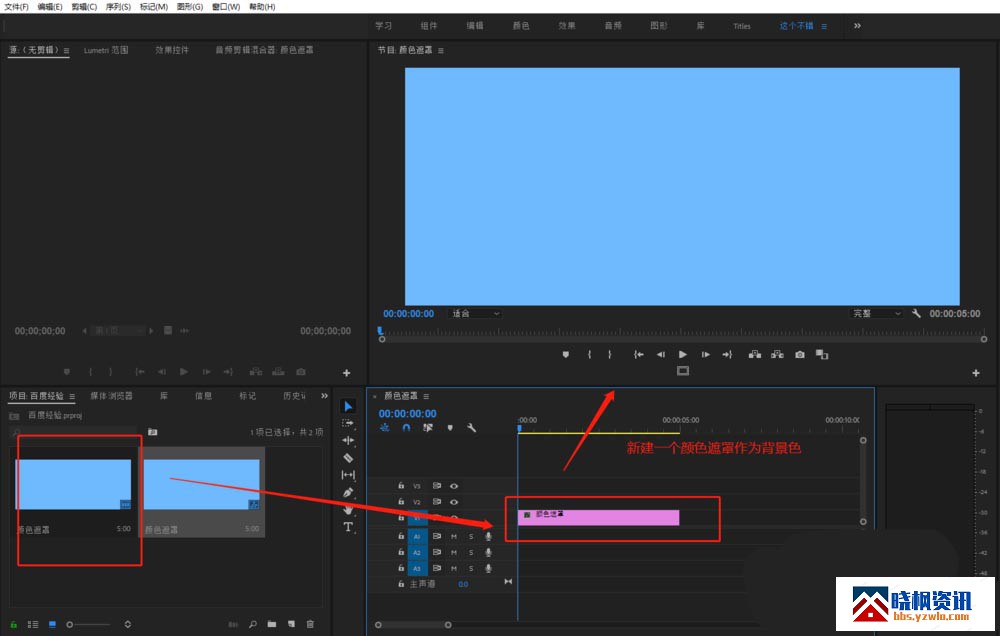Play the sequence in Program monitor
1000x636 pixels.
pyautogui.click(x=683, y=355)
